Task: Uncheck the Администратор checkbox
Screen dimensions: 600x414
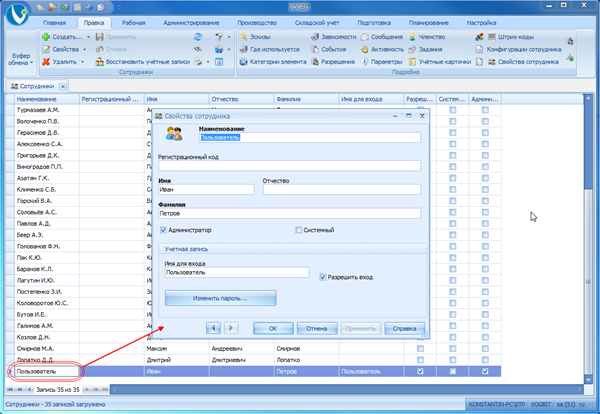Action: [x=163, y=229]
